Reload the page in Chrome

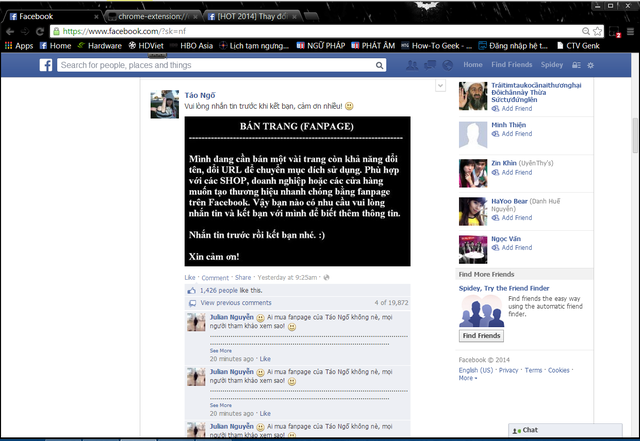click(x=40, y=31)
